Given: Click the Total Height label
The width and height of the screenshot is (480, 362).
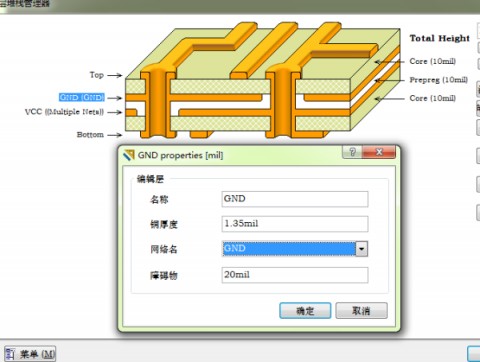Looking at the screenshot, I should point(440,38).
